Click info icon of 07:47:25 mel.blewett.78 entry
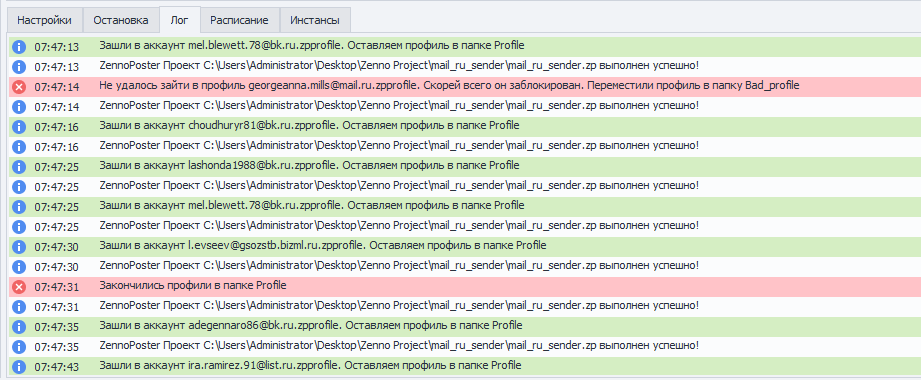 coord(19,207)
